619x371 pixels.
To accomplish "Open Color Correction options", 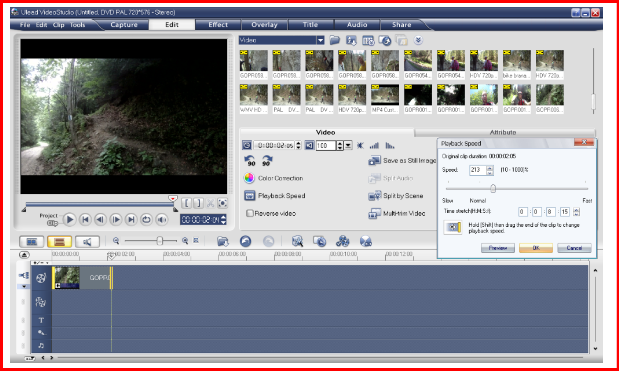I will click(274, 178).
